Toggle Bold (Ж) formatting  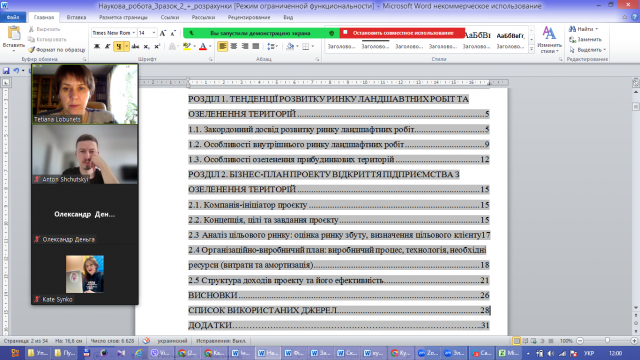(x=97, y=47)
